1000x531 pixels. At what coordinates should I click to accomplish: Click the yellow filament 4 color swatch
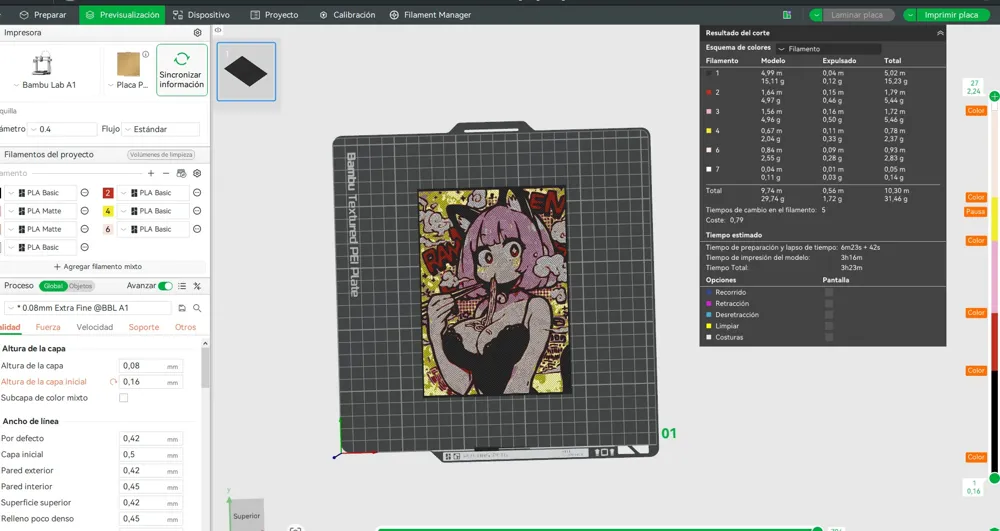pos(108,211)
